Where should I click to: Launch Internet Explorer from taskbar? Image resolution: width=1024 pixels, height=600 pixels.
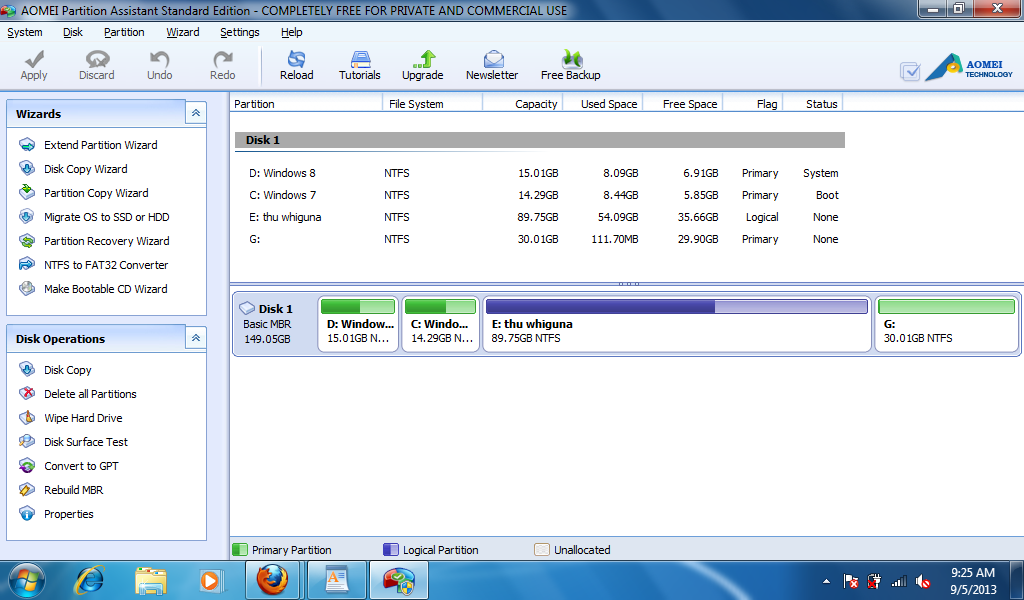(89, 580)
